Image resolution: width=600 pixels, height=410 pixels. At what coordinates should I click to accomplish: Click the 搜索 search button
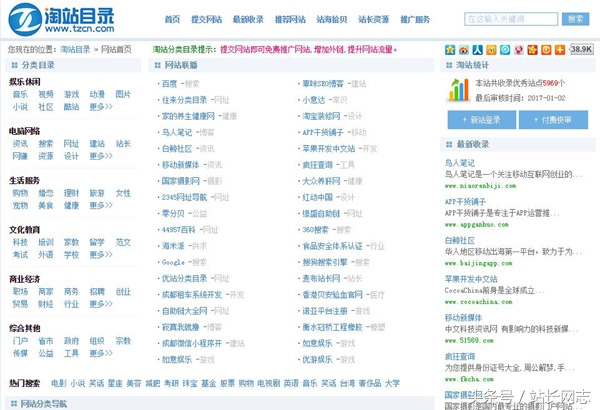(x=575, y=19)
